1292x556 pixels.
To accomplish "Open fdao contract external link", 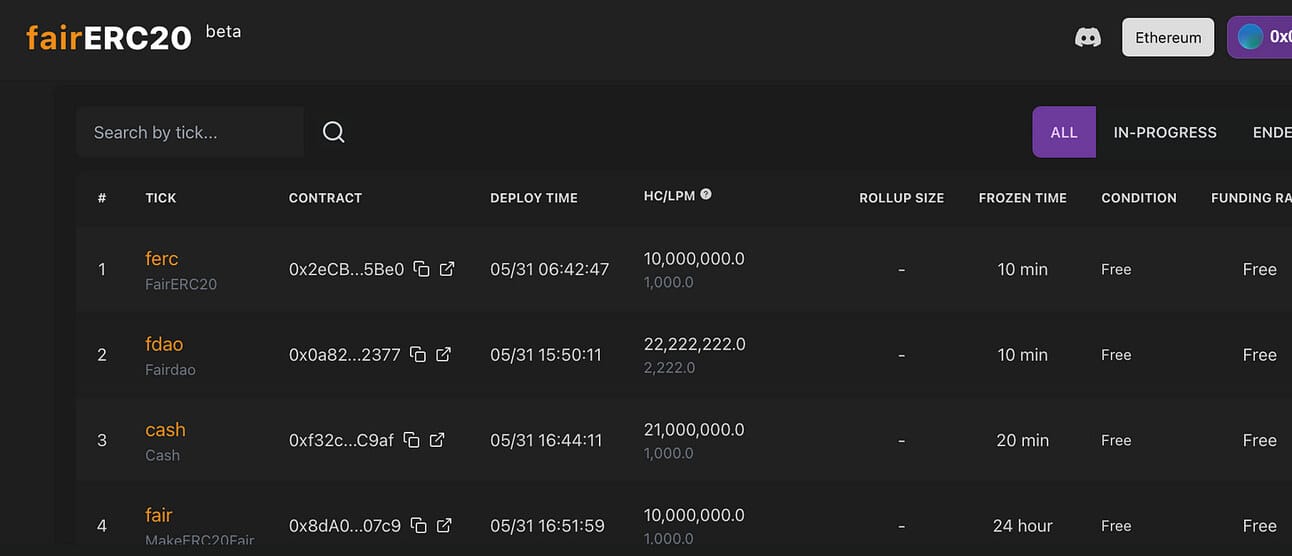I will pyautogui.click(x=444, y=354).
